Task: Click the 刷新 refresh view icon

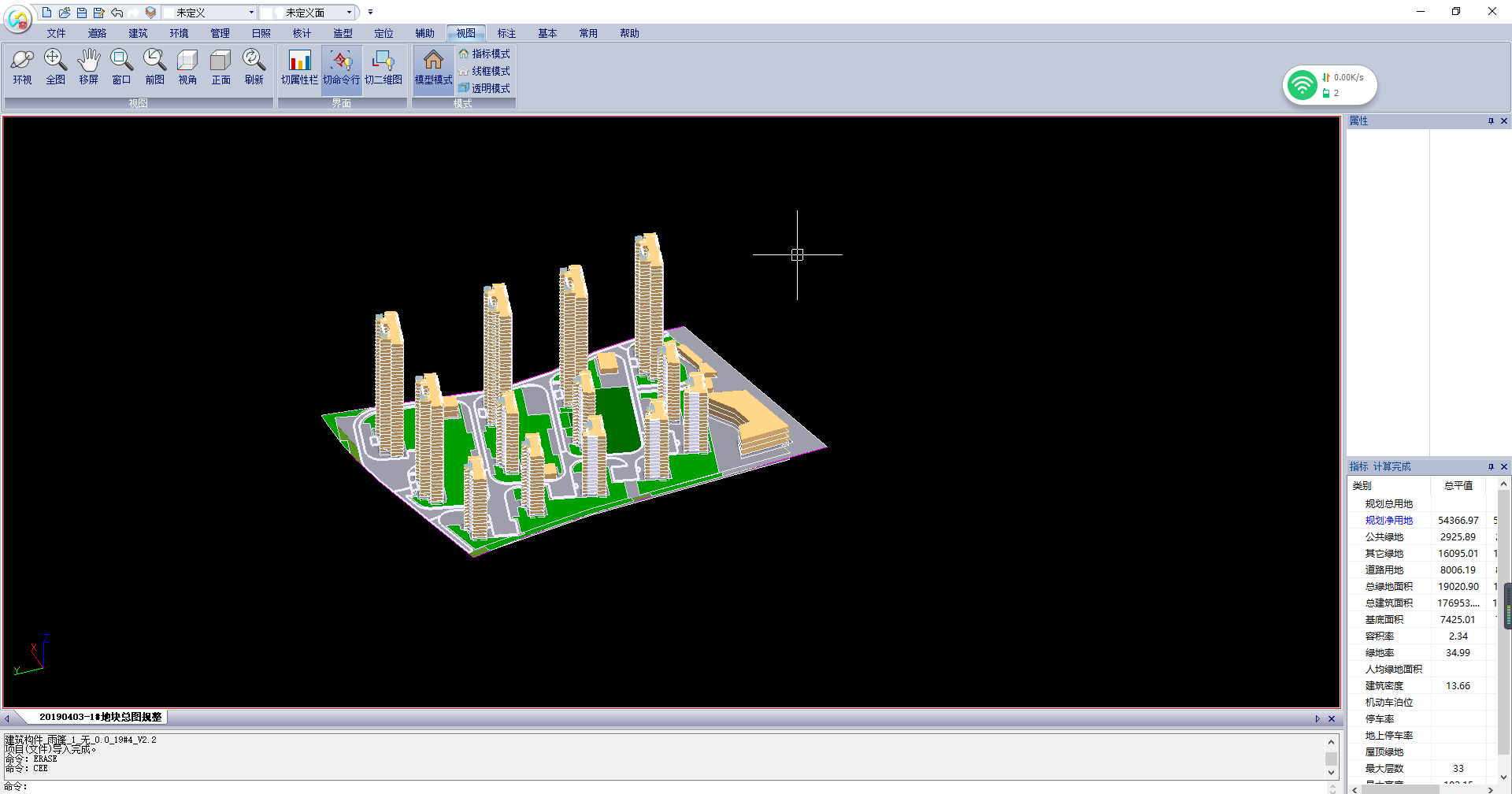Action: pyautogui.click(x=254, y=66)
